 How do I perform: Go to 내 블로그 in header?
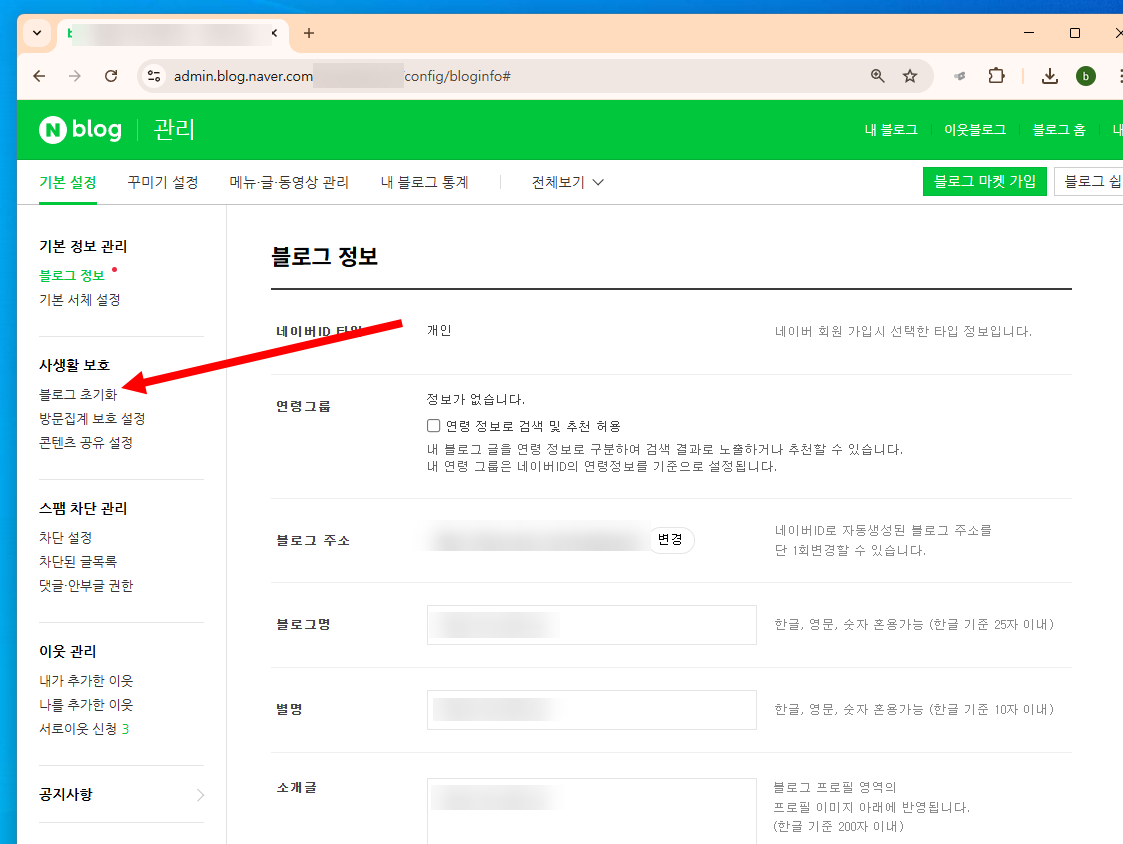point(891,130)
